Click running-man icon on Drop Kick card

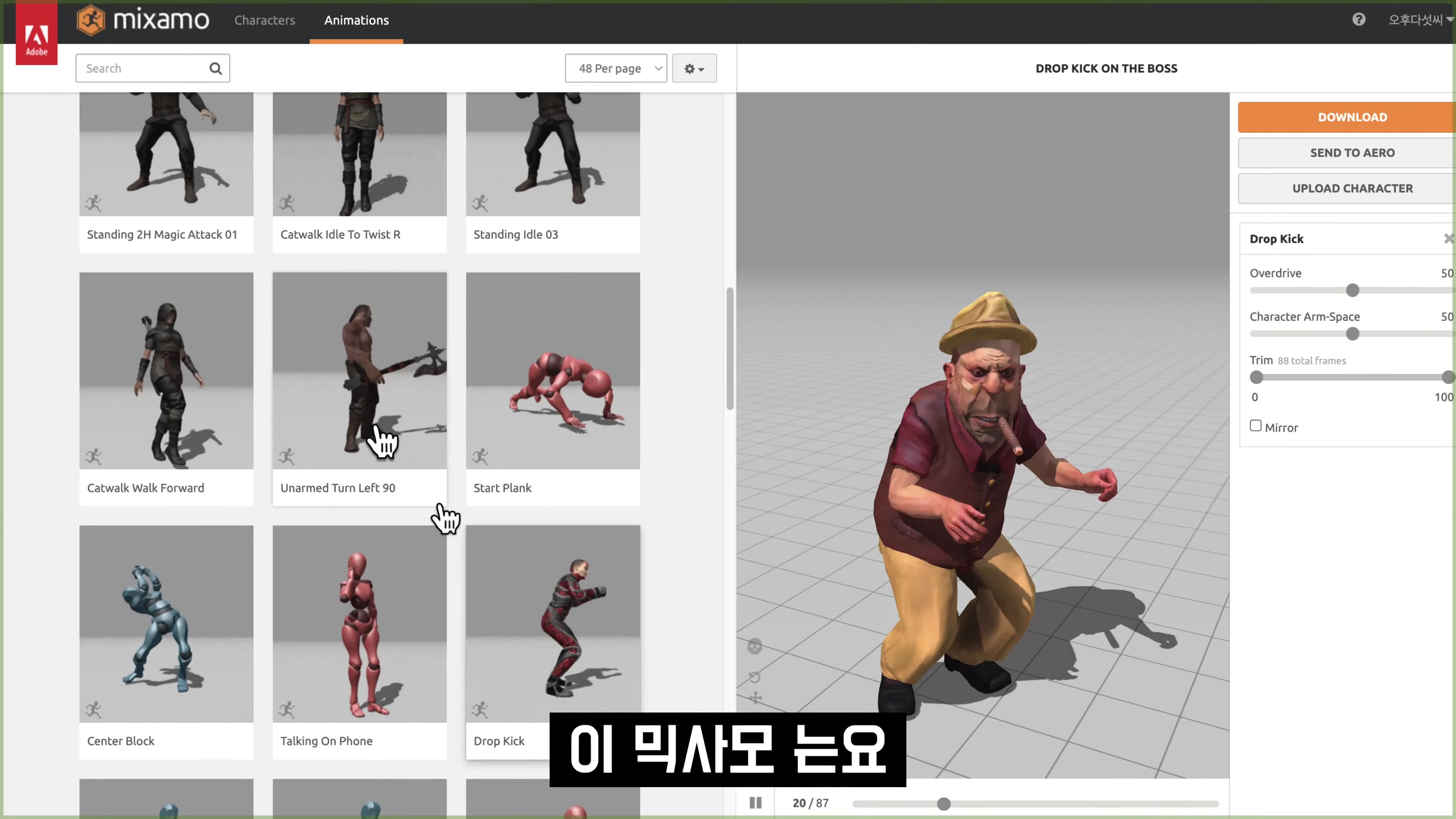click(480, 710)
